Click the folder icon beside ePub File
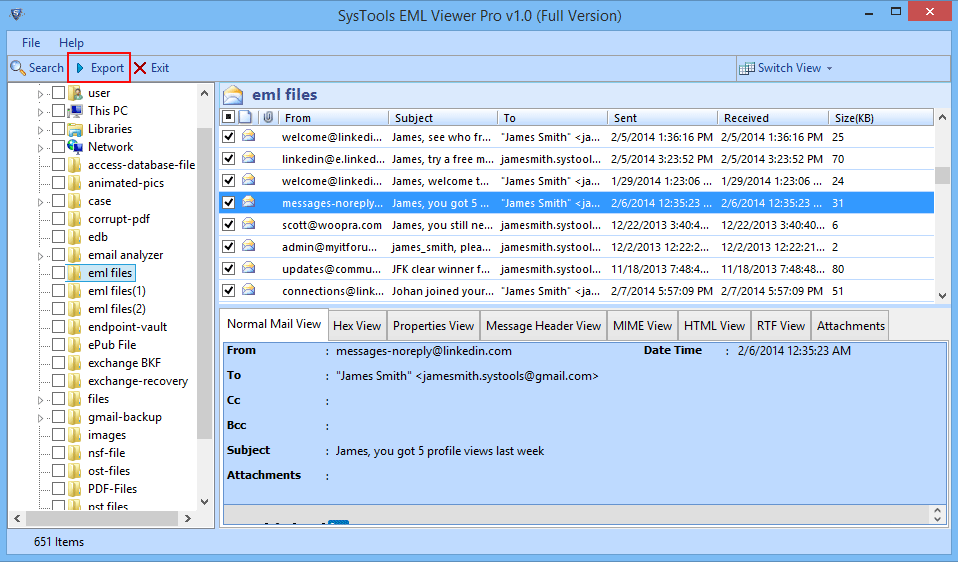Image resolution: width=958 pixels, height=562 pixels. (75, 345)
